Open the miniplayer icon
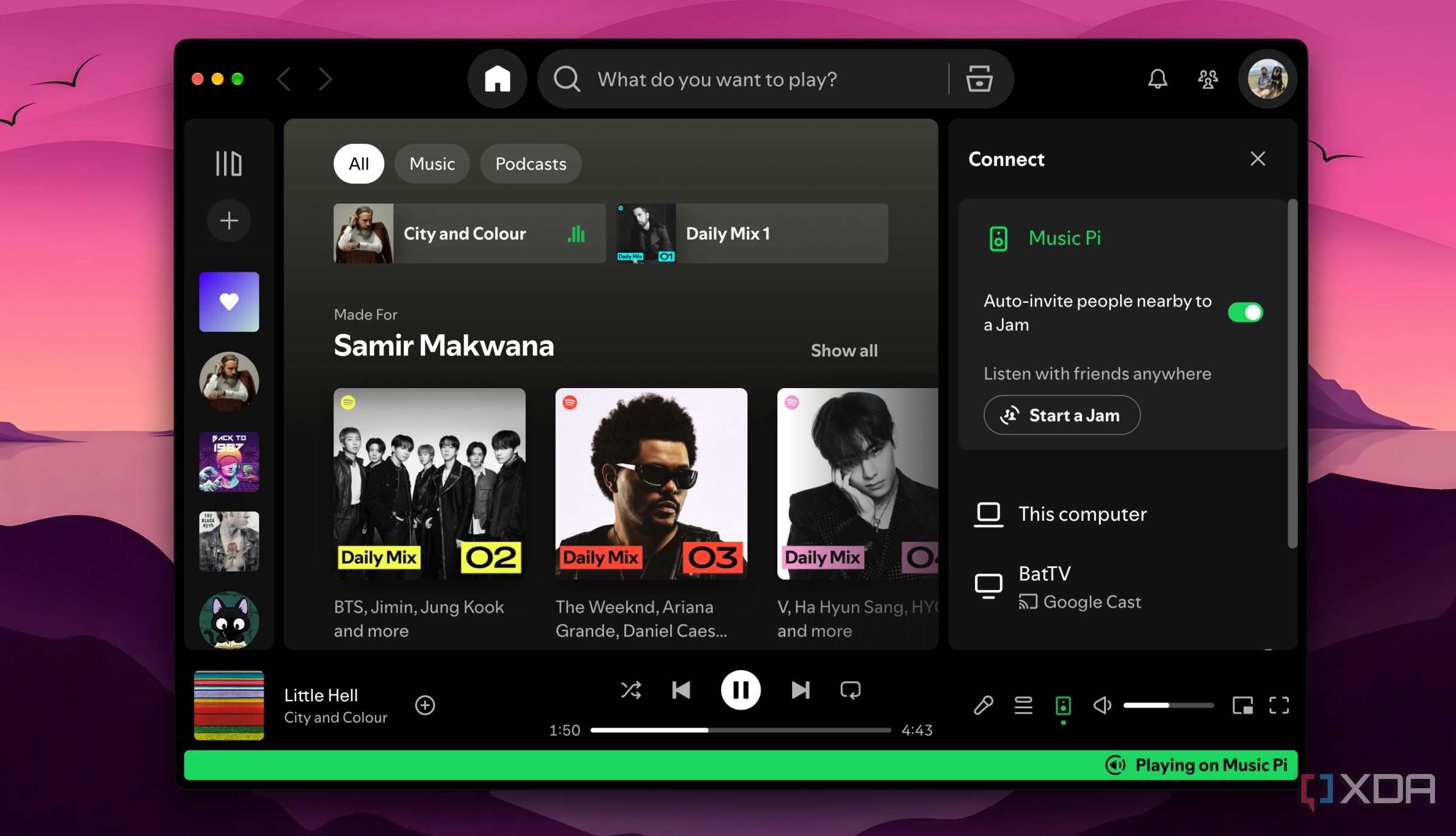 coord(1242,705)
